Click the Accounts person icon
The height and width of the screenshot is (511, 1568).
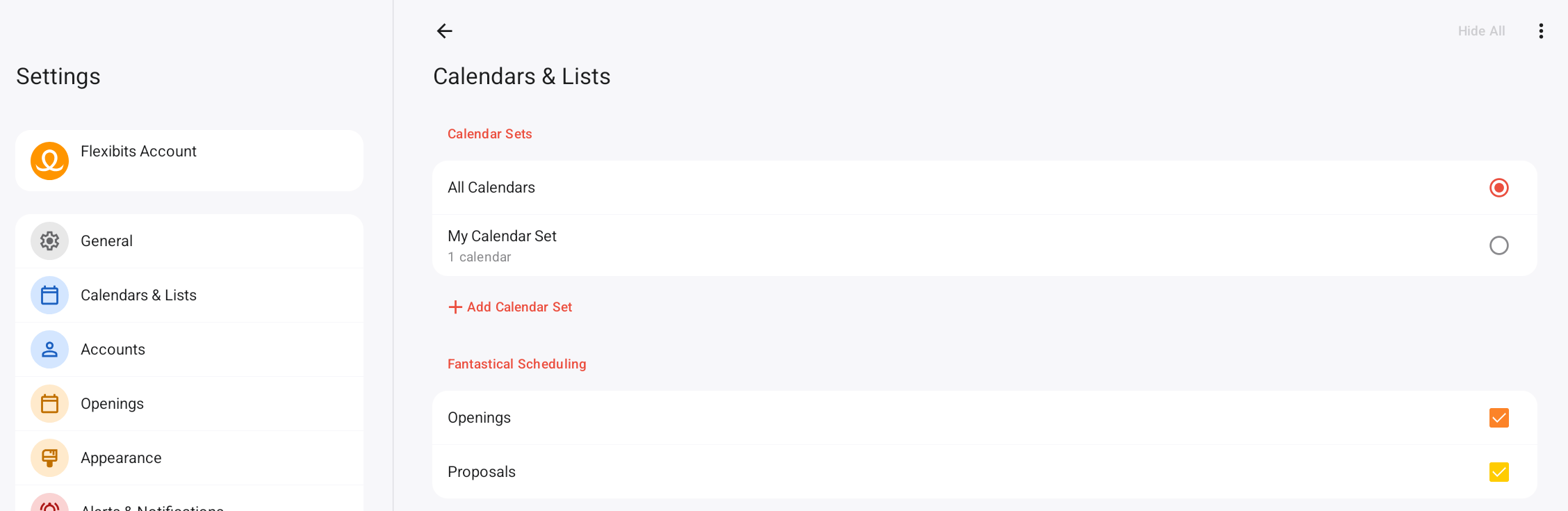pyautogui.click(x=49, y=349)
